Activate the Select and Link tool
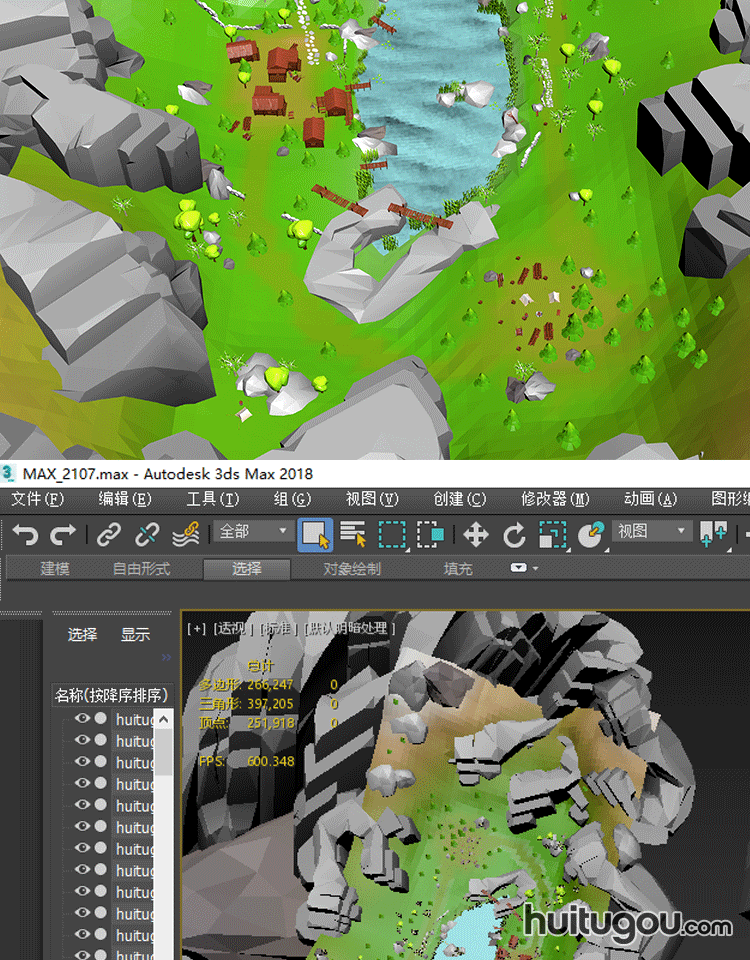750x960 pixels. (x=109, y=535)
